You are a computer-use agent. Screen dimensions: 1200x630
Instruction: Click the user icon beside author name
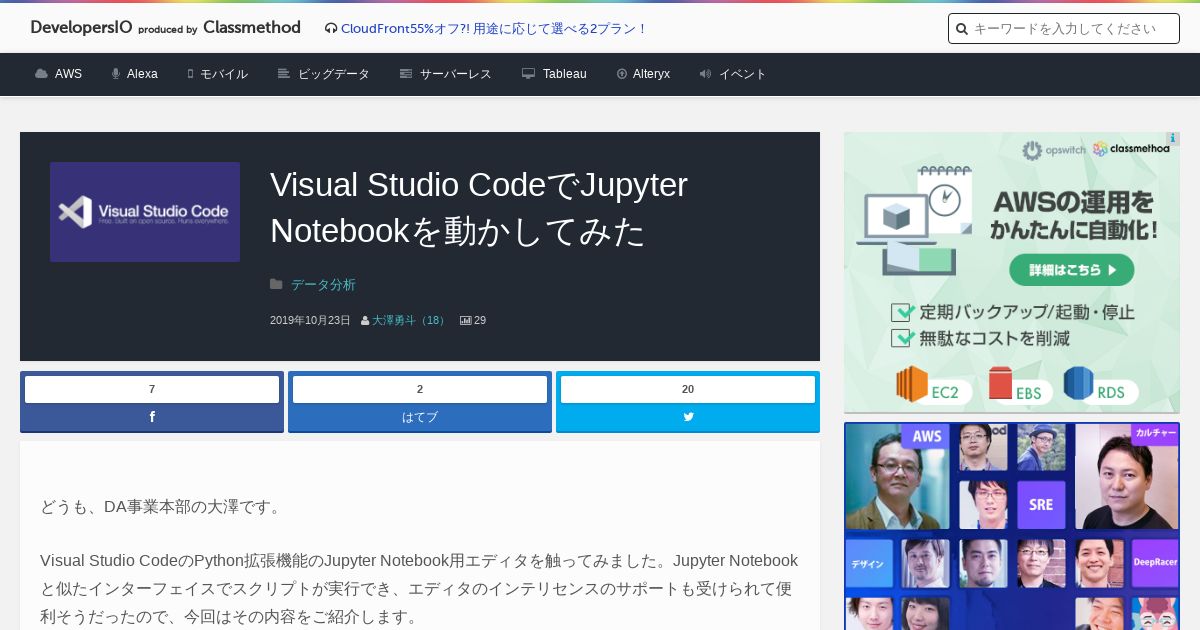365,321
